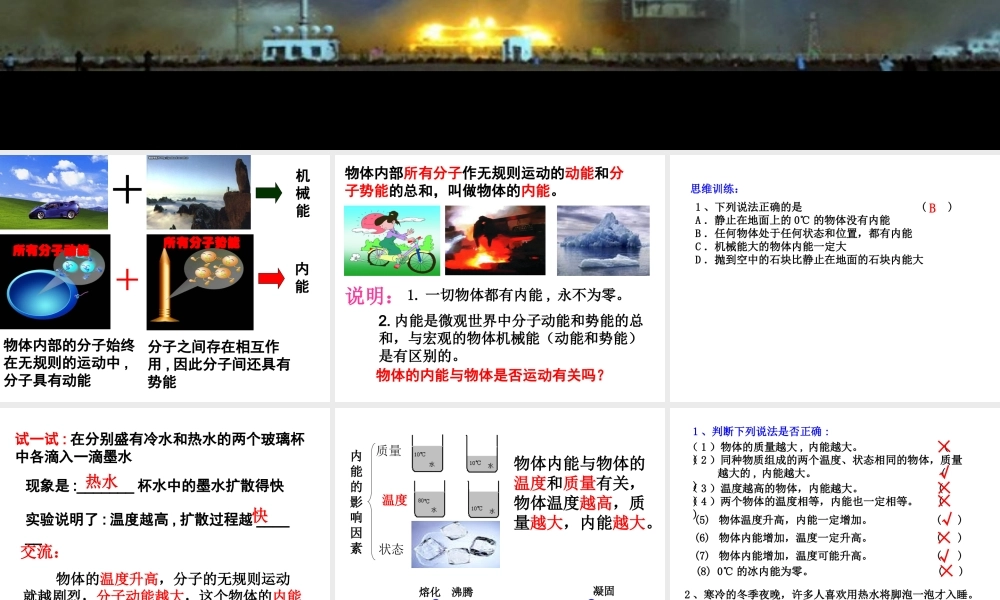
Task: Select the 所有分子动能 blue dish image
Action: [x=55, y=282]
